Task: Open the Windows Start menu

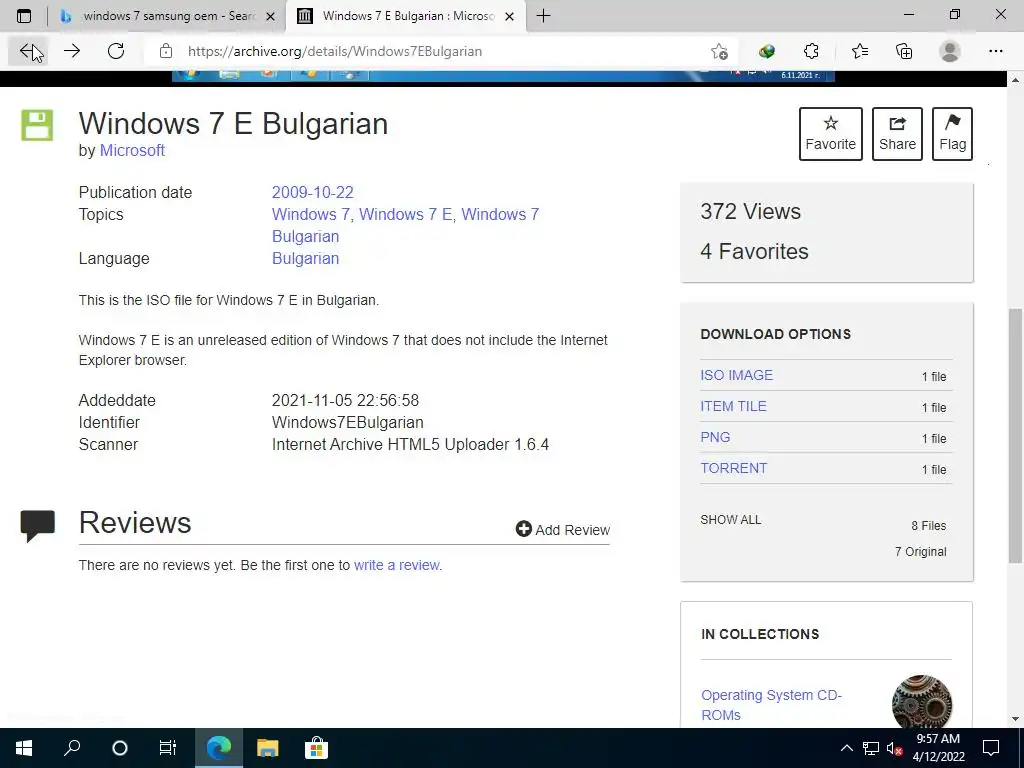Action: click(x=24, y=748)
